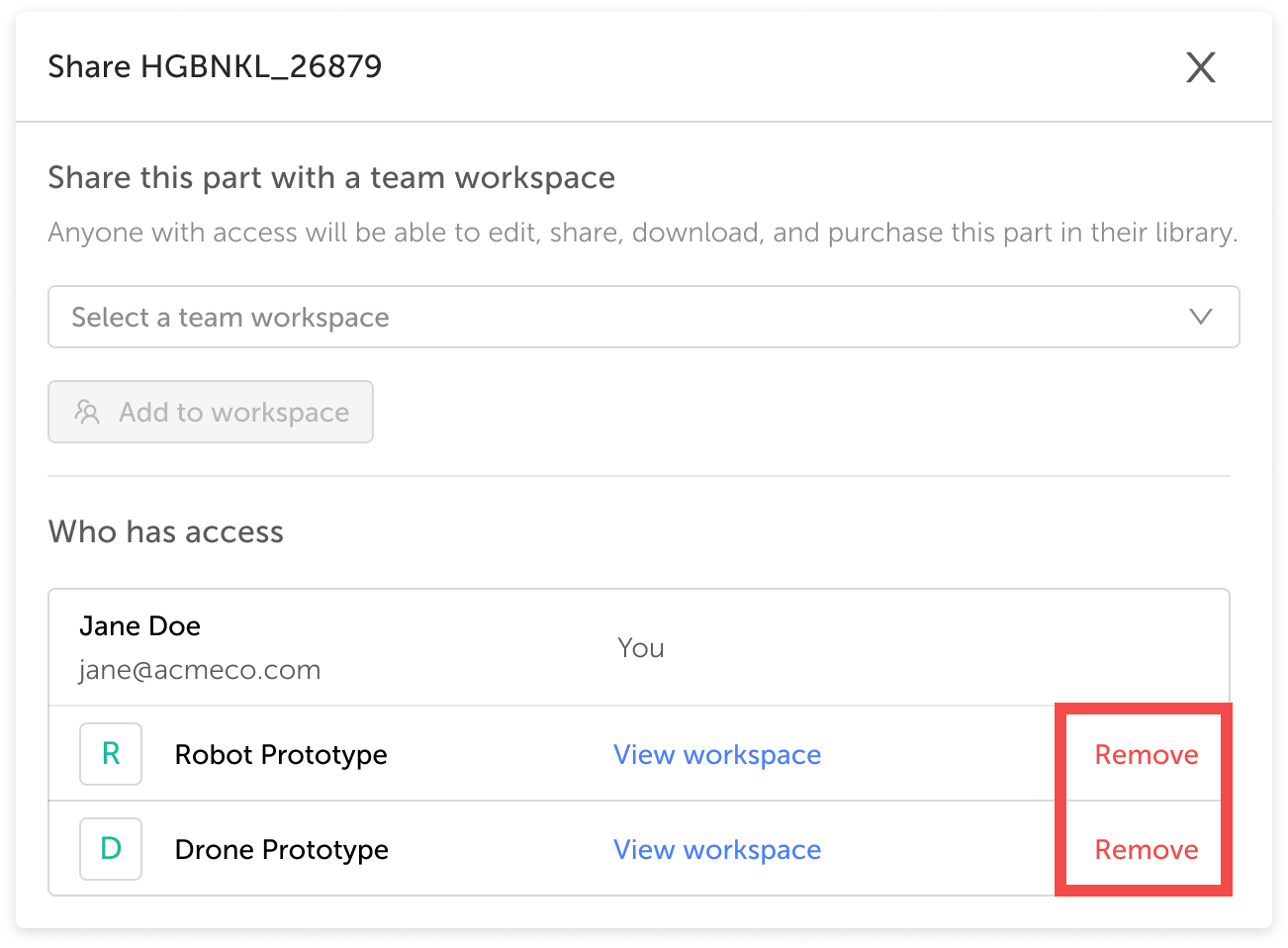
Task: View workspace for Robot Prototype
Action: [716, 754]
